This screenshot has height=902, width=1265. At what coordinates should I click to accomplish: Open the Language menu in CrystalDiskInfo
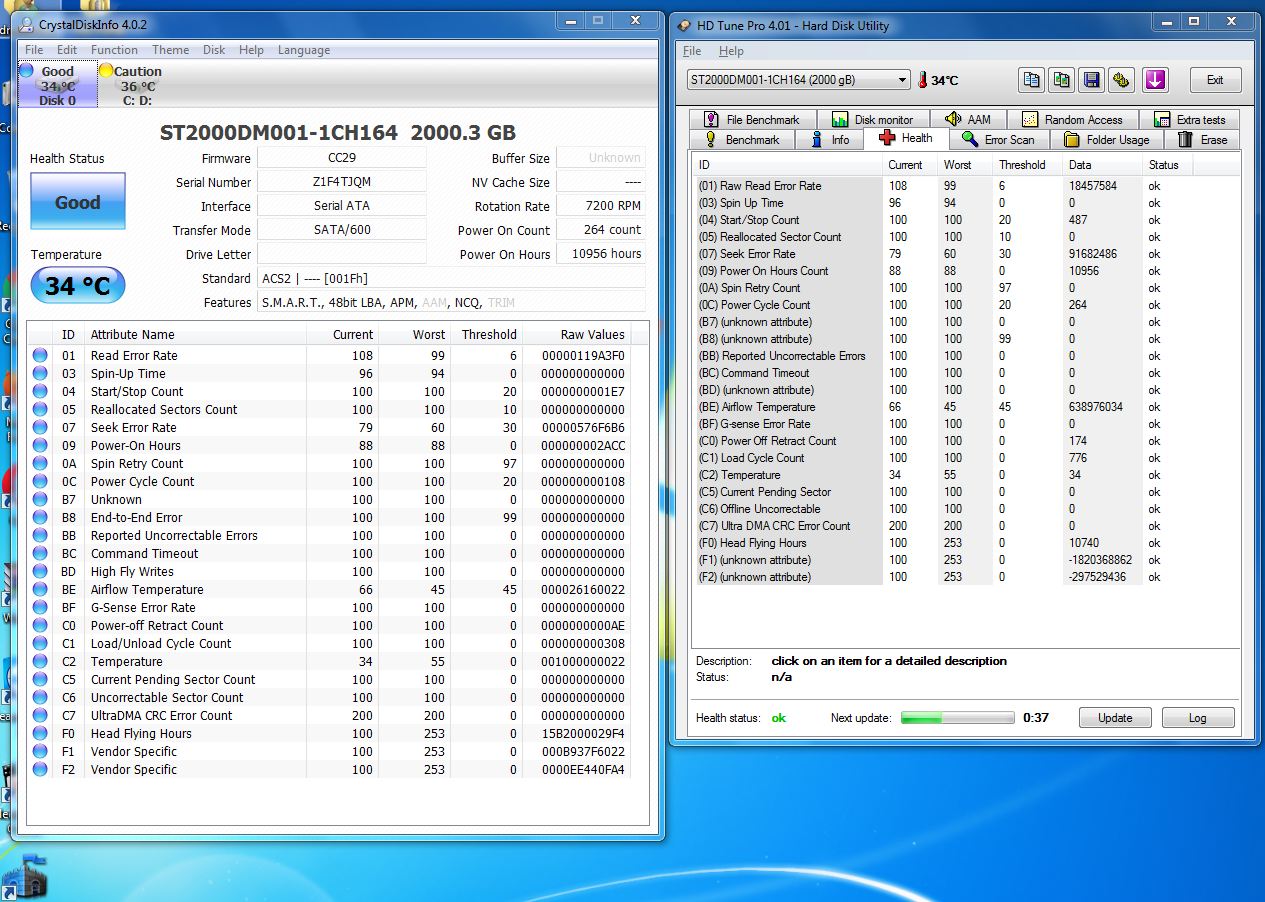(303, 50)
